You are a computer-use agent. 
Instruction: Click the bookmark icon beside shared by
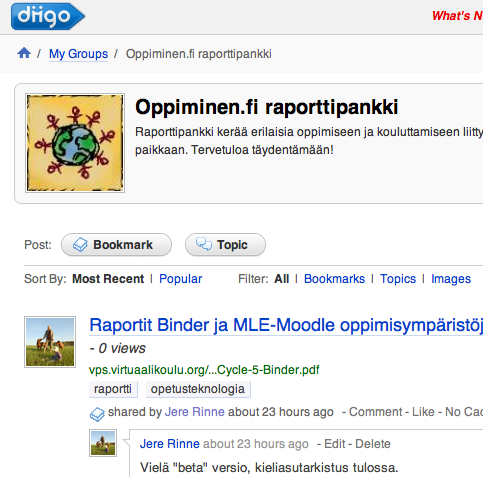[x=97, y=414]
